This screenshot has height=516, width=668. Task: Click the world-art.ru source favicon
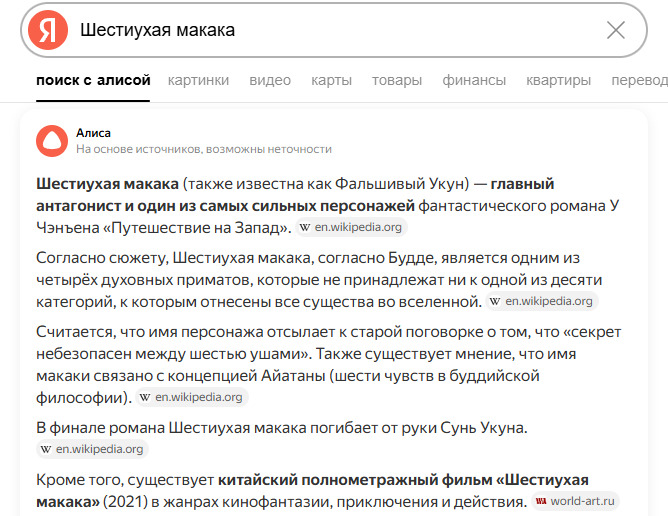pyautogui.click(x=541, y=501)
